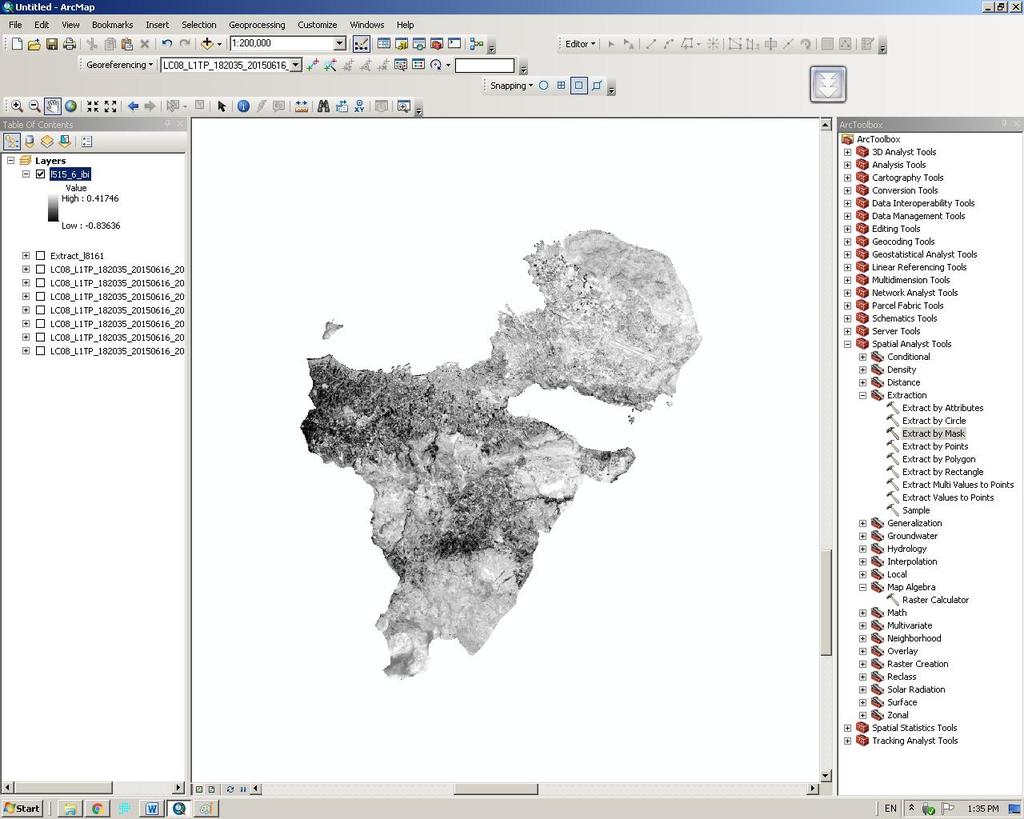This screenshot has width=1024, height=819.
Task: Select the Zoom In tool
Action: coord(17,106)
